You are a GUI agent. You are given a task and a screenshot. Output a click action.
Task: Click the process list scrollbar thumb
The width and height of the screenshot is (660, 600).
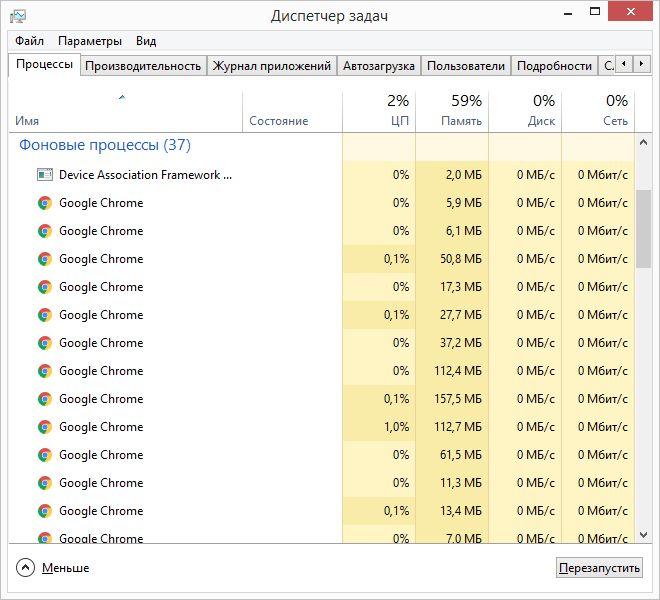643,229
